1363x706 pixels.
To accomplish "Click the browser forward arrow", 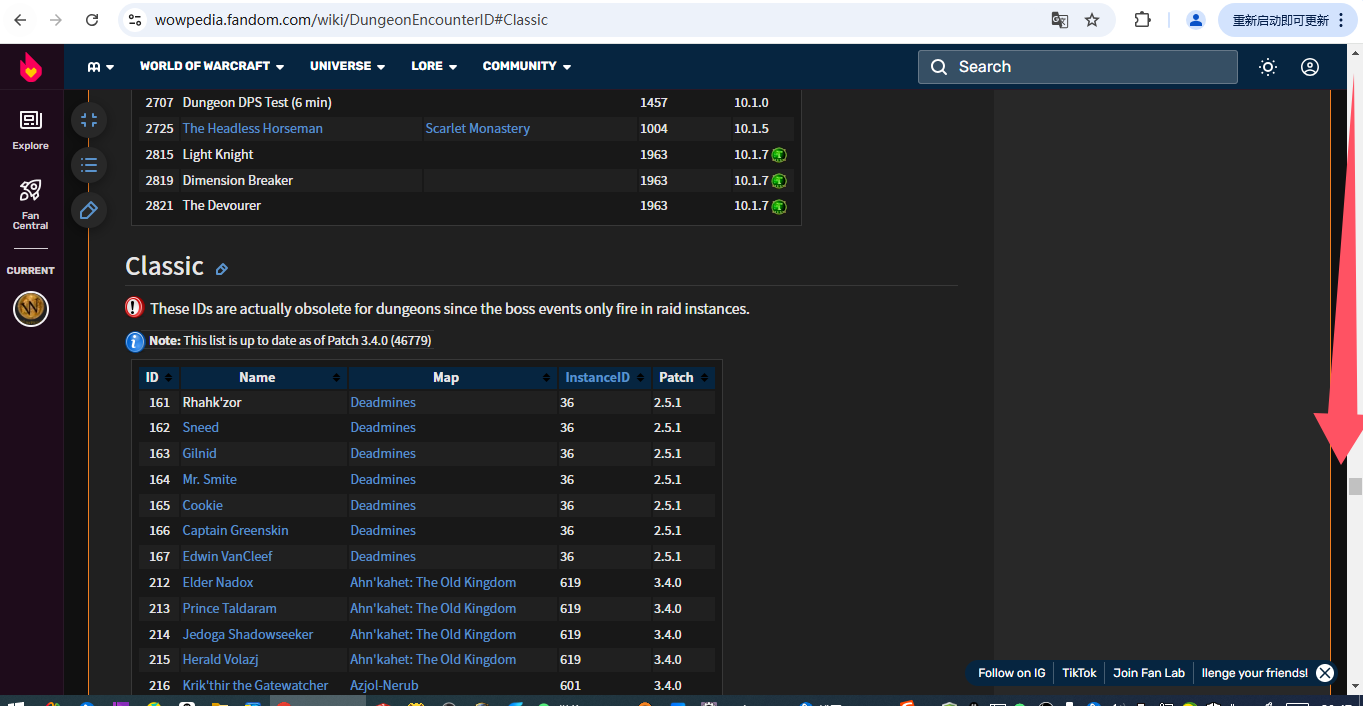I will click(x=56, y=20).
